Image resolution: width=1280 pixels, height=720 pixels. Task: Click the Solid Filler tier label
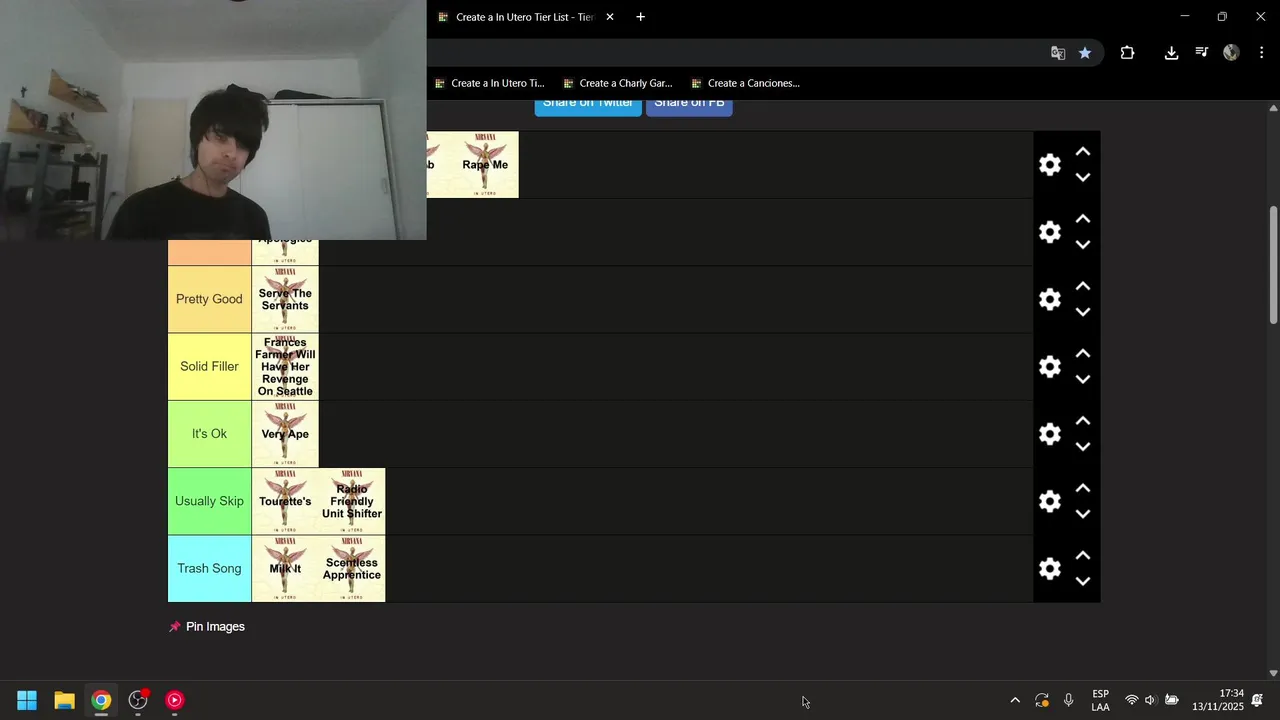click(209, 366)
